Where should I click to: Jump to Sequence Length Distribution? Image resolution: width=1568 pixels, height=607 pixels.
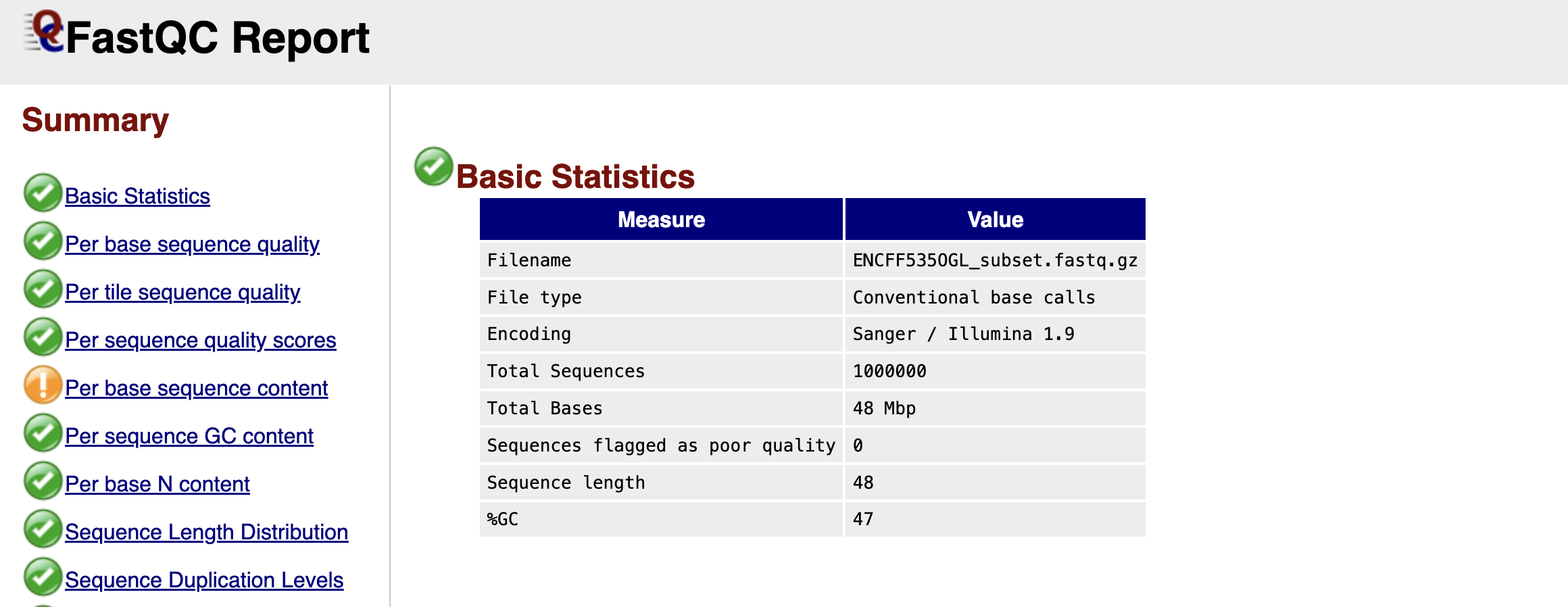(207, 532)
